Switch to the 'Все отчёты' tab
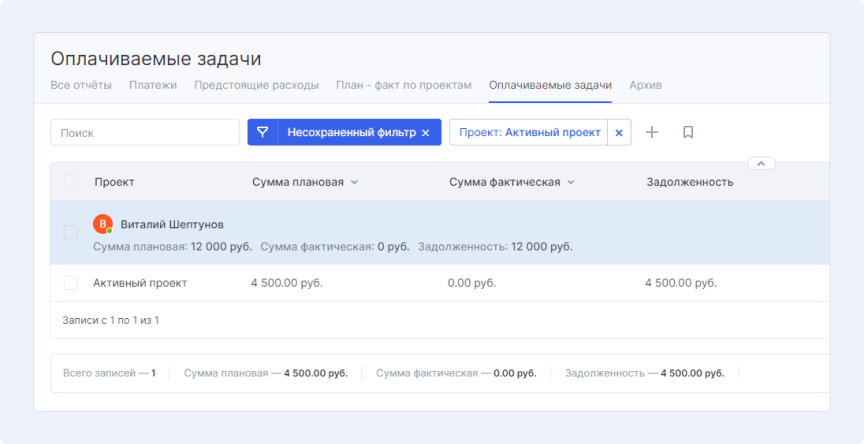 point(81,85)
